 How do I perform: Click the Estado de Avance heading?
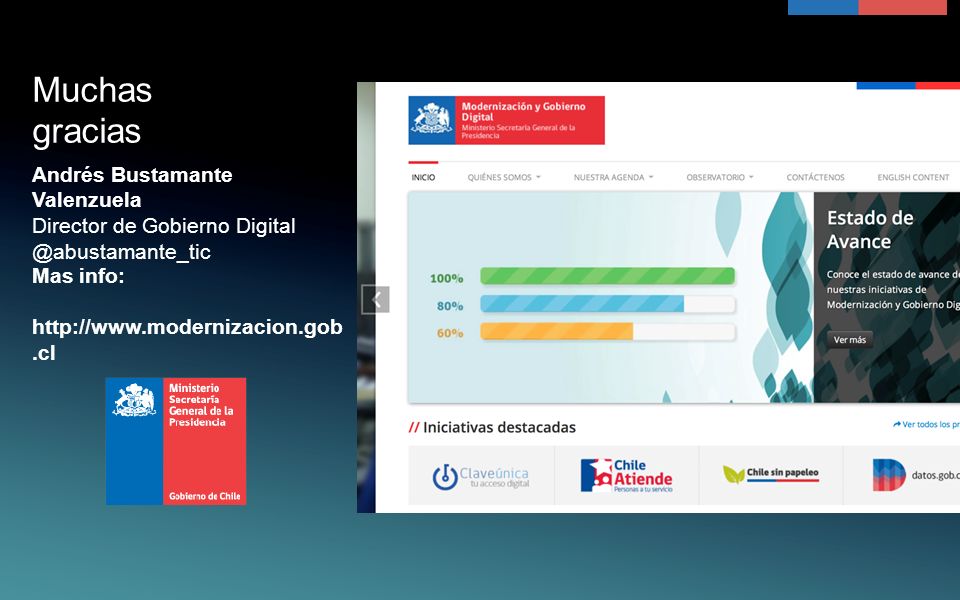[x=869, y=230]
